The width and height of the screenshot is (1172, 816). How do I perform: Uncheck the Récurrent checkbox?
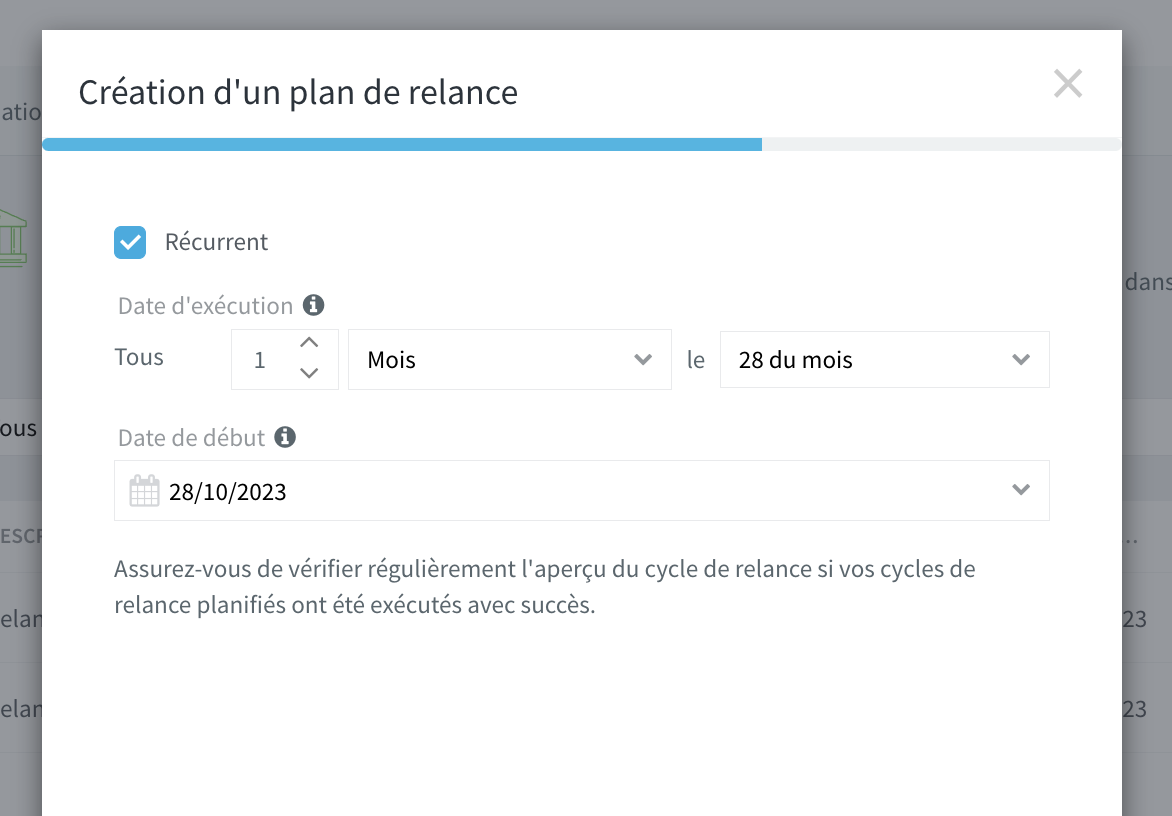[x=130, y=242]
